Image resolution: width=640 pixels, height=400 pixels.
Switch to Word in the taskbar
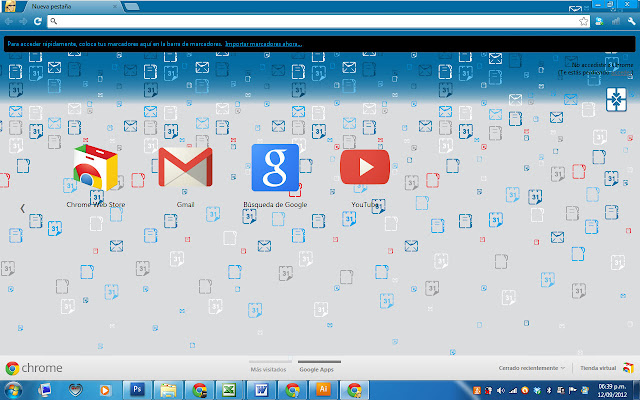(261, 390)
